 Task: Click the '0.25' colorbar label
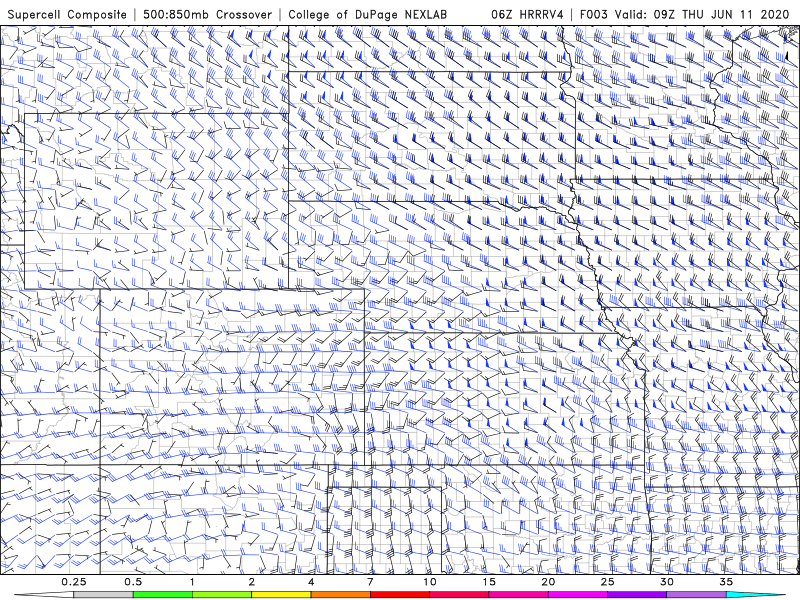74,582
